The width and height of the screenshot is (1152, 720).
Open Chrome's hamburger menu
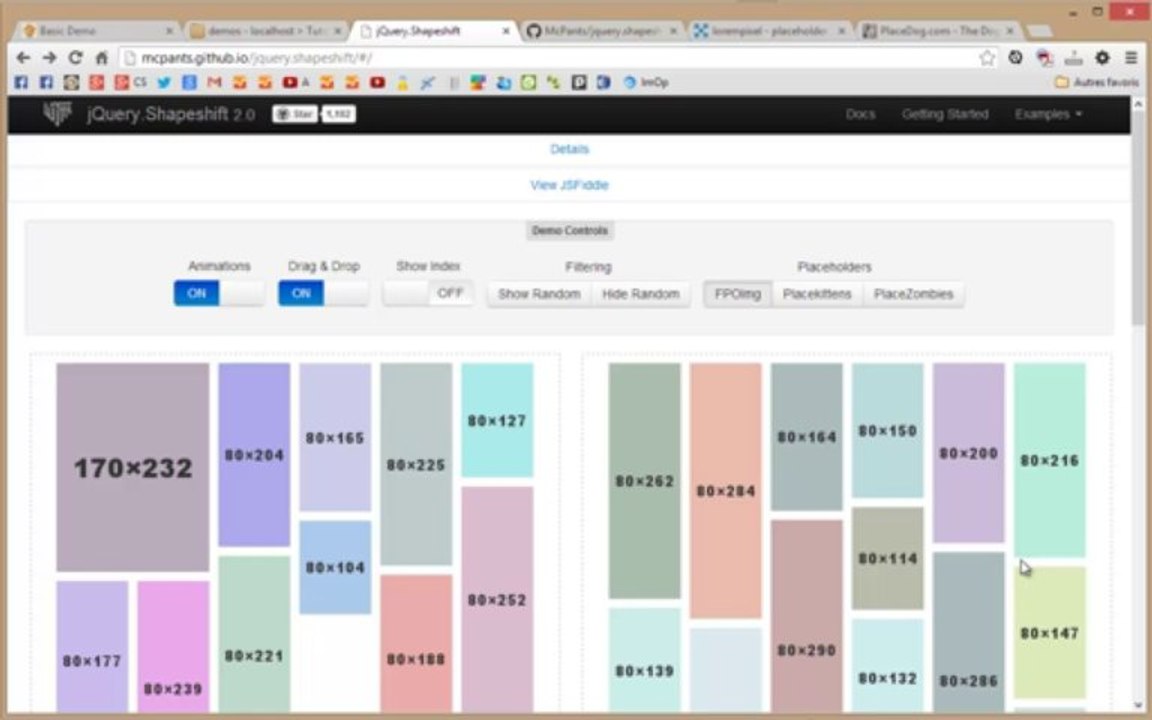[1131, 57]
